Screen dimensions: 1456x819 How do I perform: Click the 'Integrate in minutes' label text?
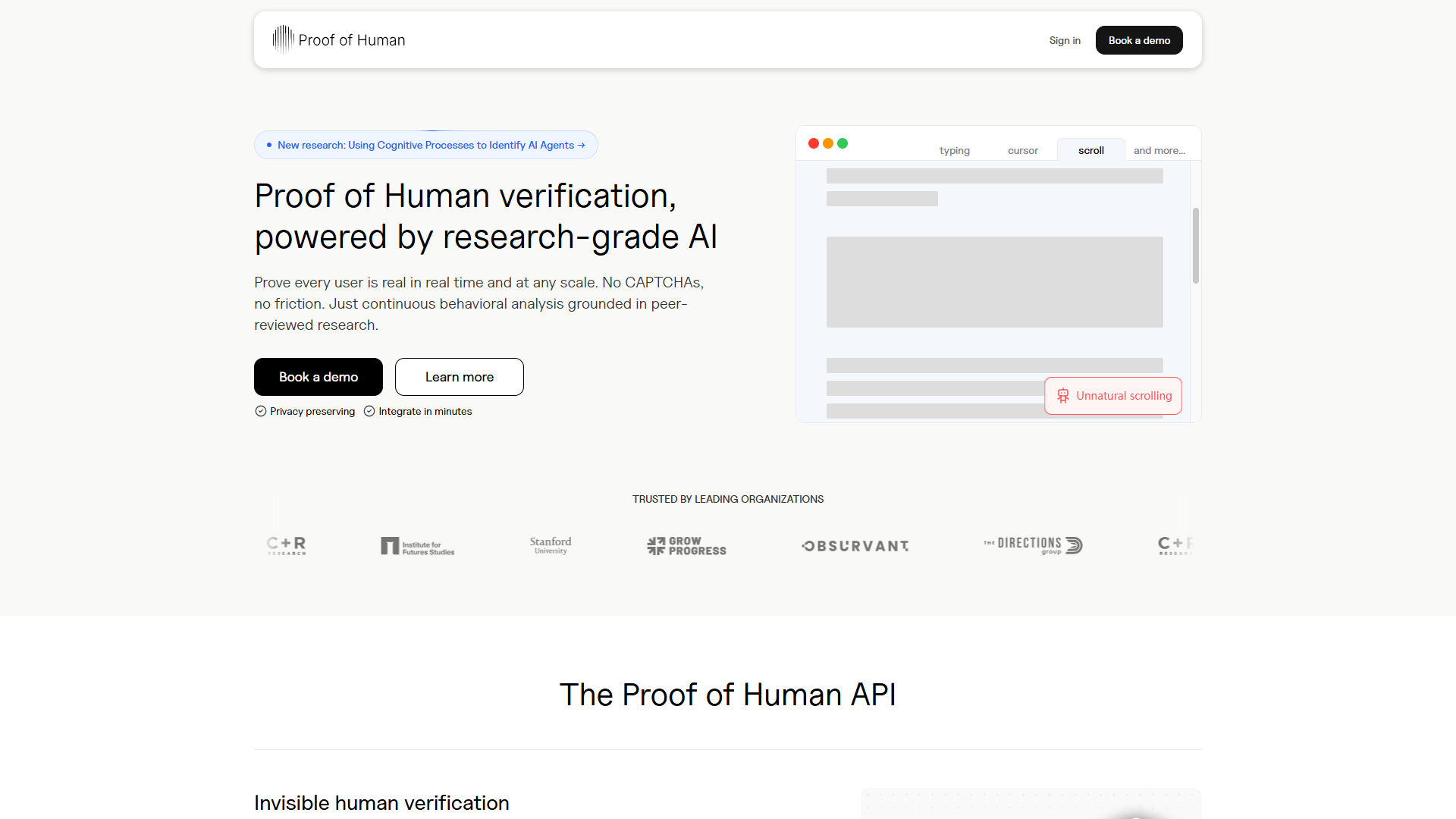click(425, 411)
